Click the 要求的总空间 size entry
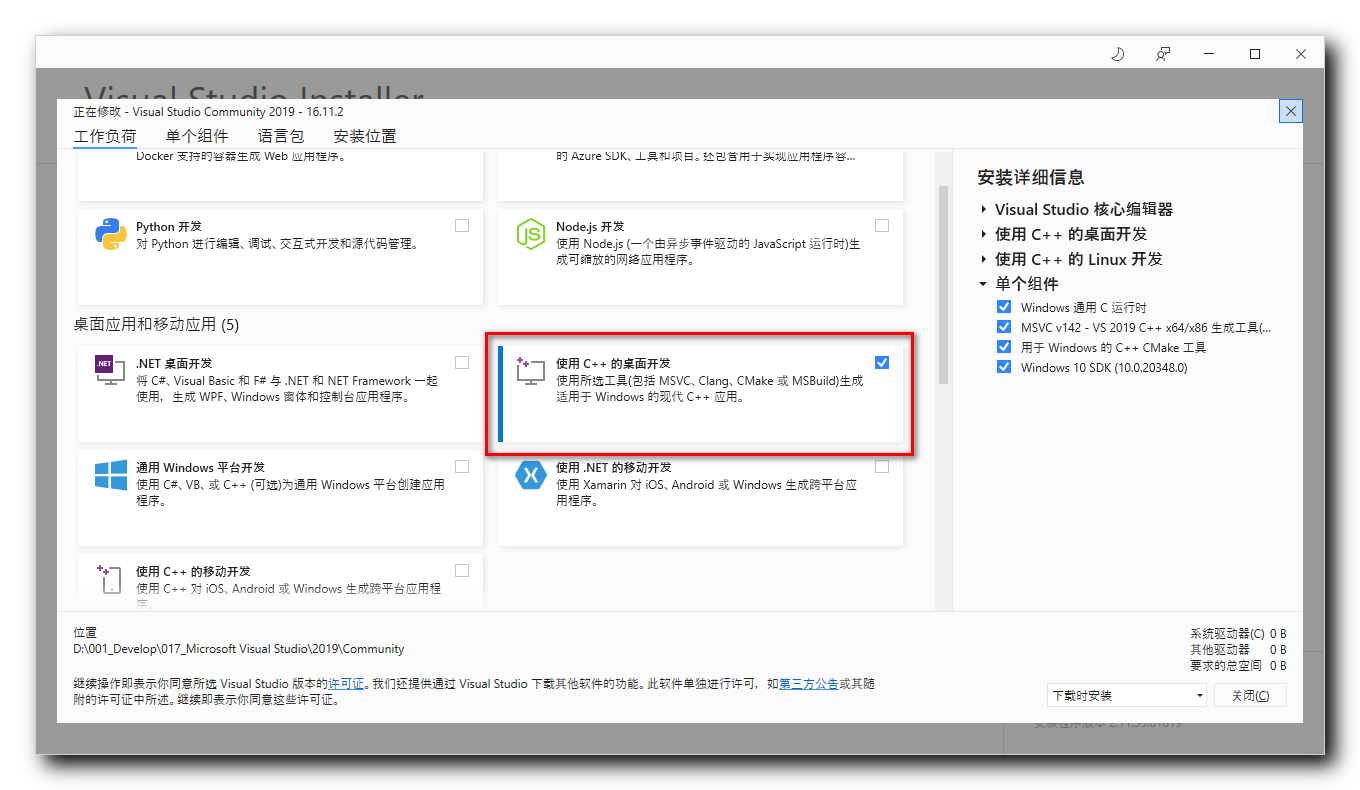 tap(1238, 665)
